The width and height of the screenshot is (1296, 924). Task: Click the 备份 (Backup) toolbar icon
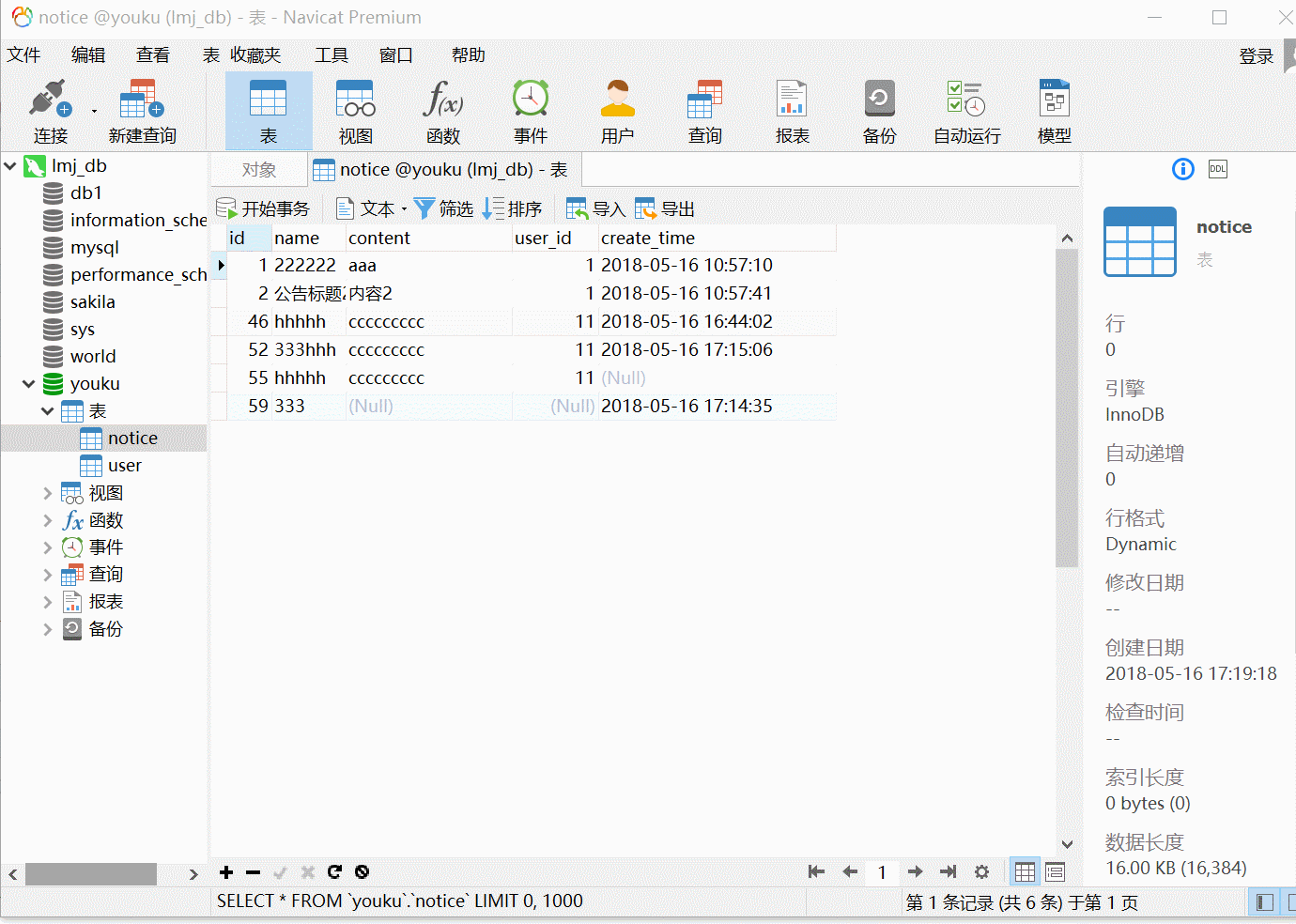(x=879, y=108)
